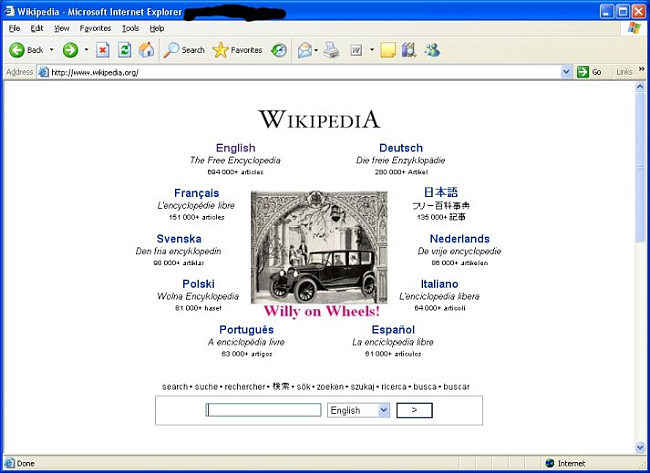Click the WIKIPEDIA logo heading
Screen dimensions: 650x473
319,119
